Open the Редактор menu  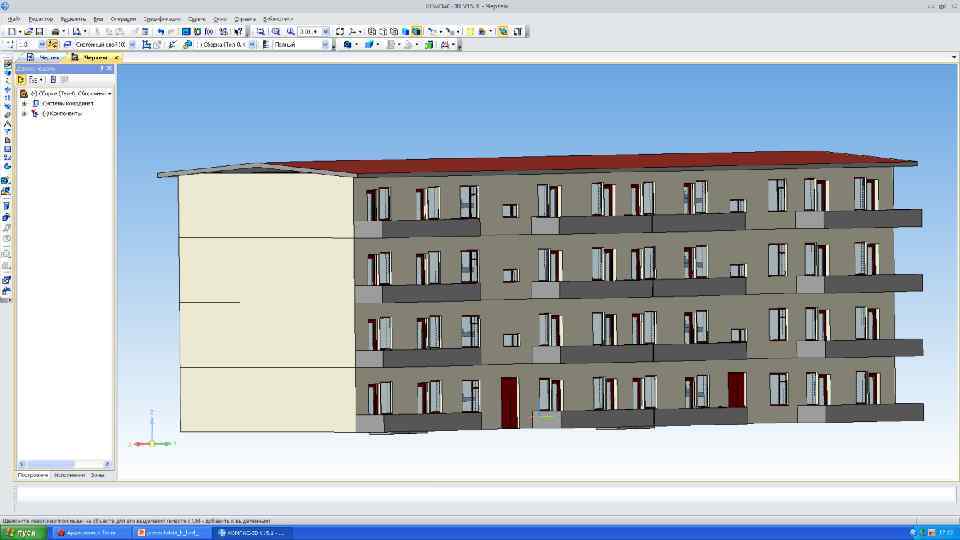pyautogui.click(x=40, y=19)
